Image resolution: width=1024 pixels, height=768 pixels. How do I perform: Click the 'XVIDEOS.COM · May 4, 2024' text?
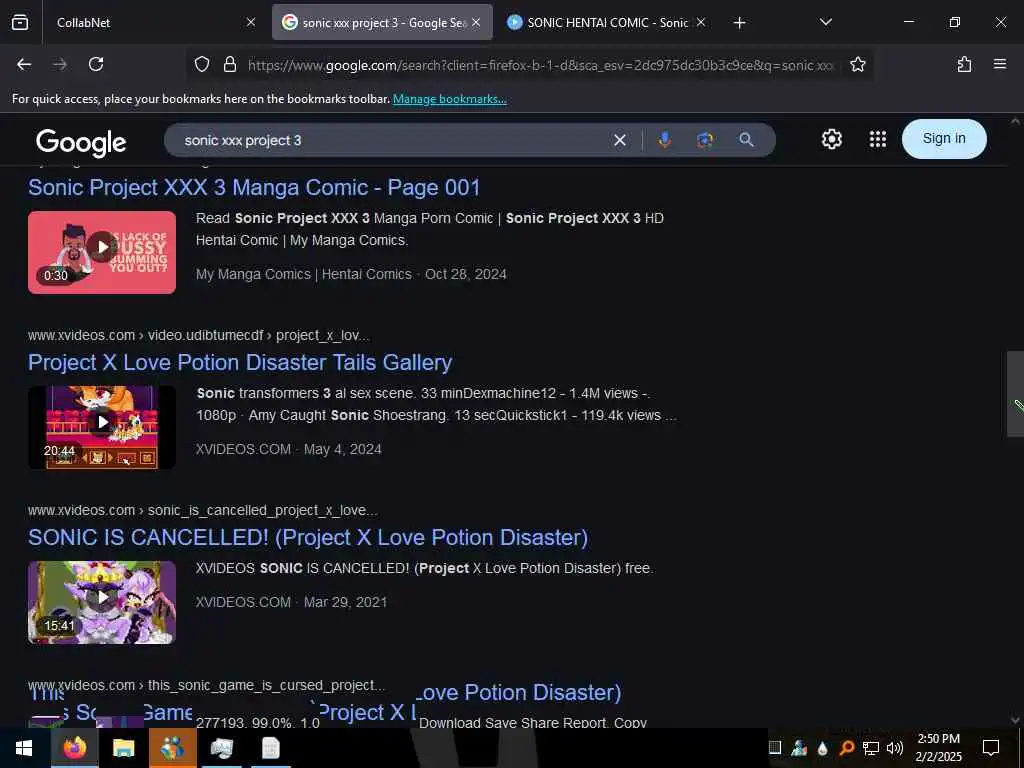click(x=289, y=449)
